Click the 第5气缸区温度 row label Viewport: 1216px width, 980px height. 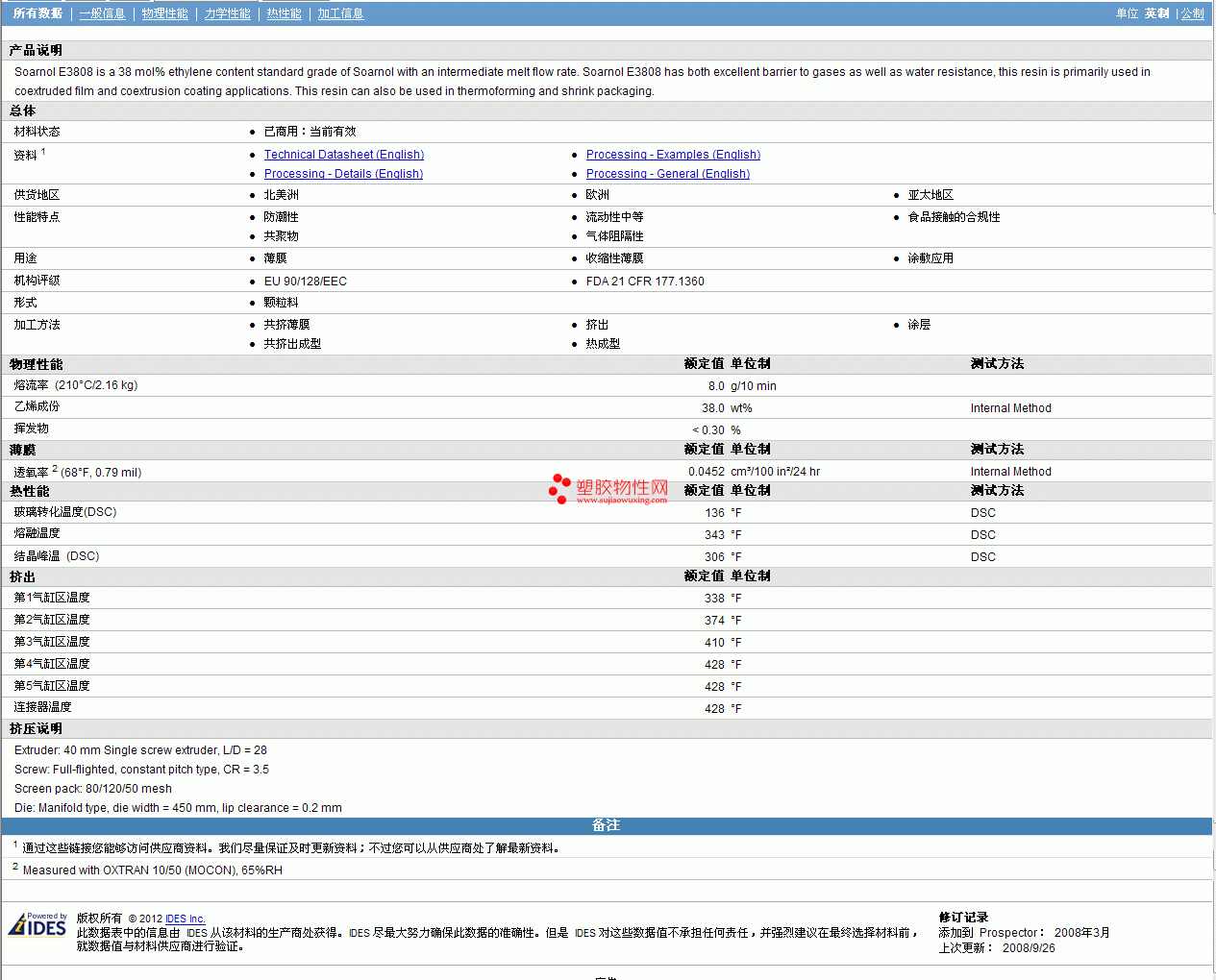point(52,686)
